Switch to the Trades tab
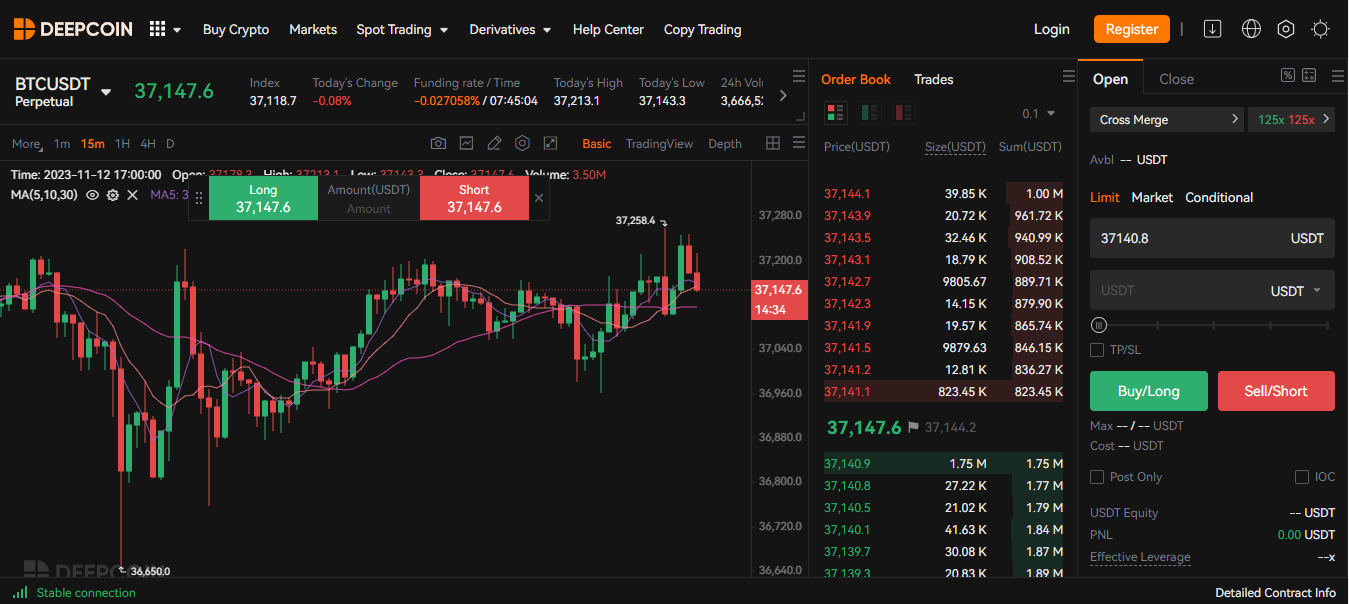Viewport: 1349px width, 604px height. click(934, 79)
